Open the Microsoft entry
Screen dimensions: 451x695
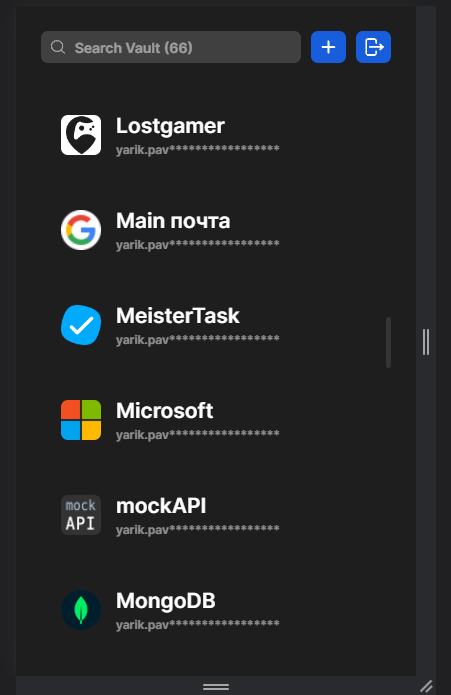tap(164, 411)
